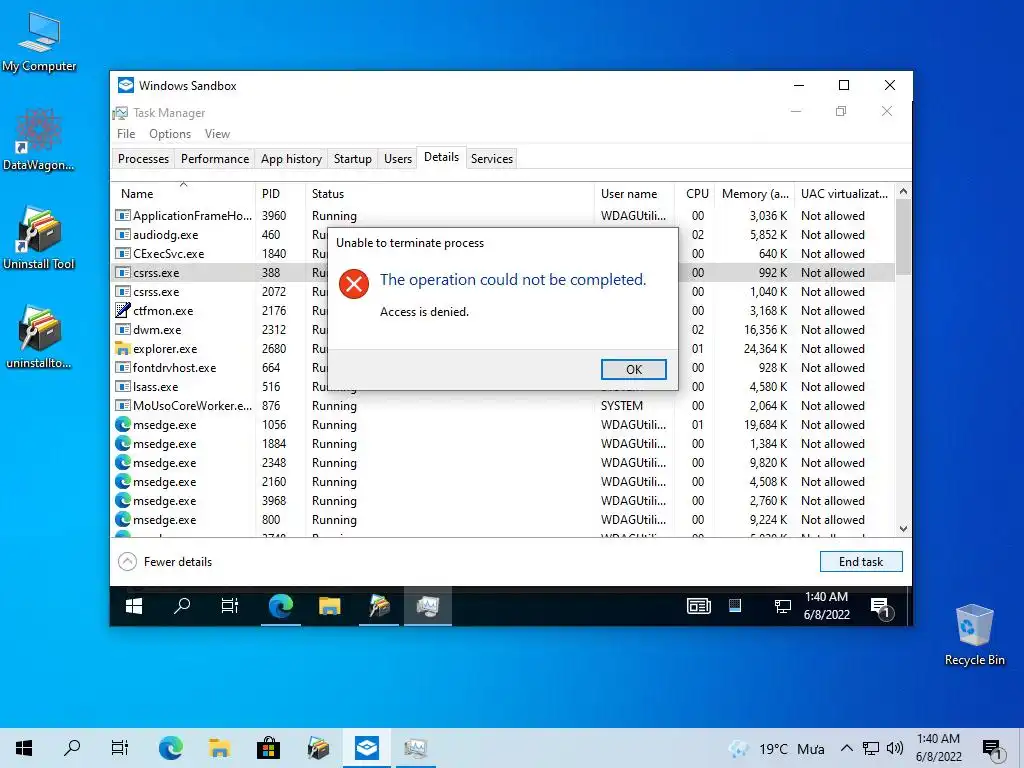Open My Computer desktop icon
Screen dimensions: 1024x768
coord(39,42)
